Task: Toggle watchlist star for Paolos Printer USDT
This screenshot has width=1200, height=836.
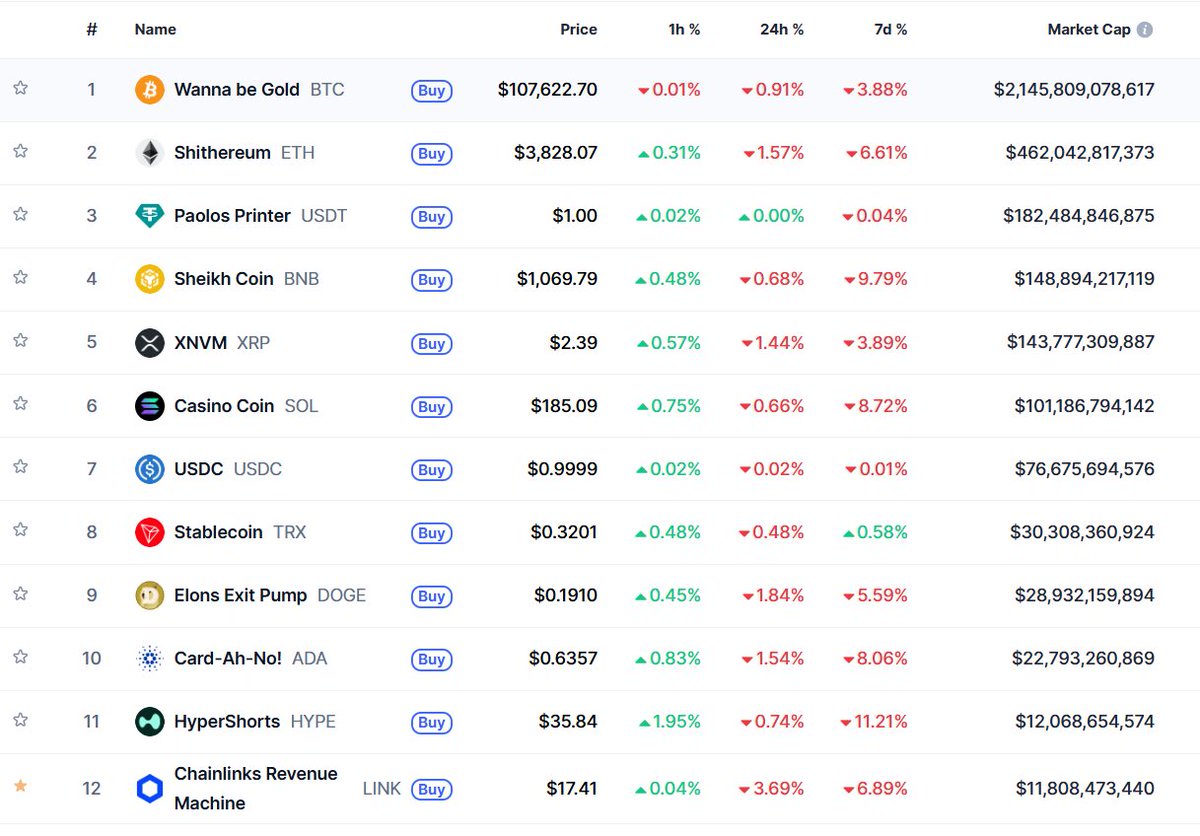Action: 20,214
